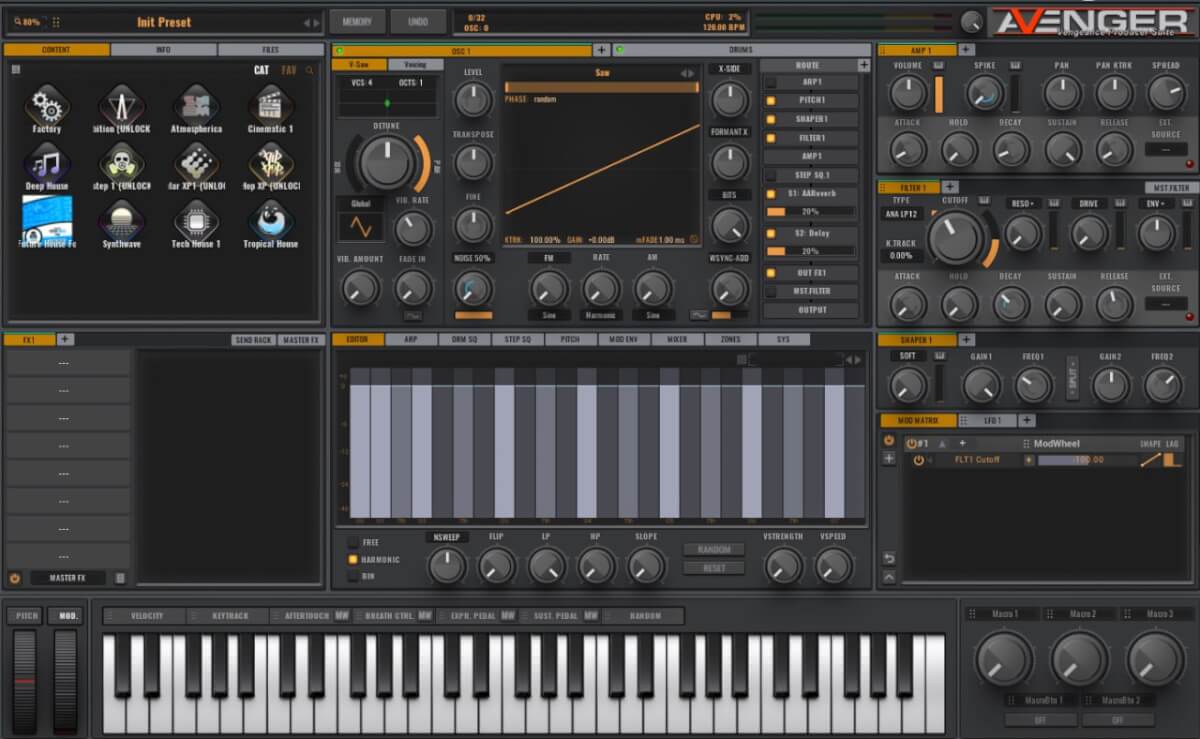Click the search magnifier in content browser
The image size is (1200, 739).
pyautogui.click(x=310, y=70)
